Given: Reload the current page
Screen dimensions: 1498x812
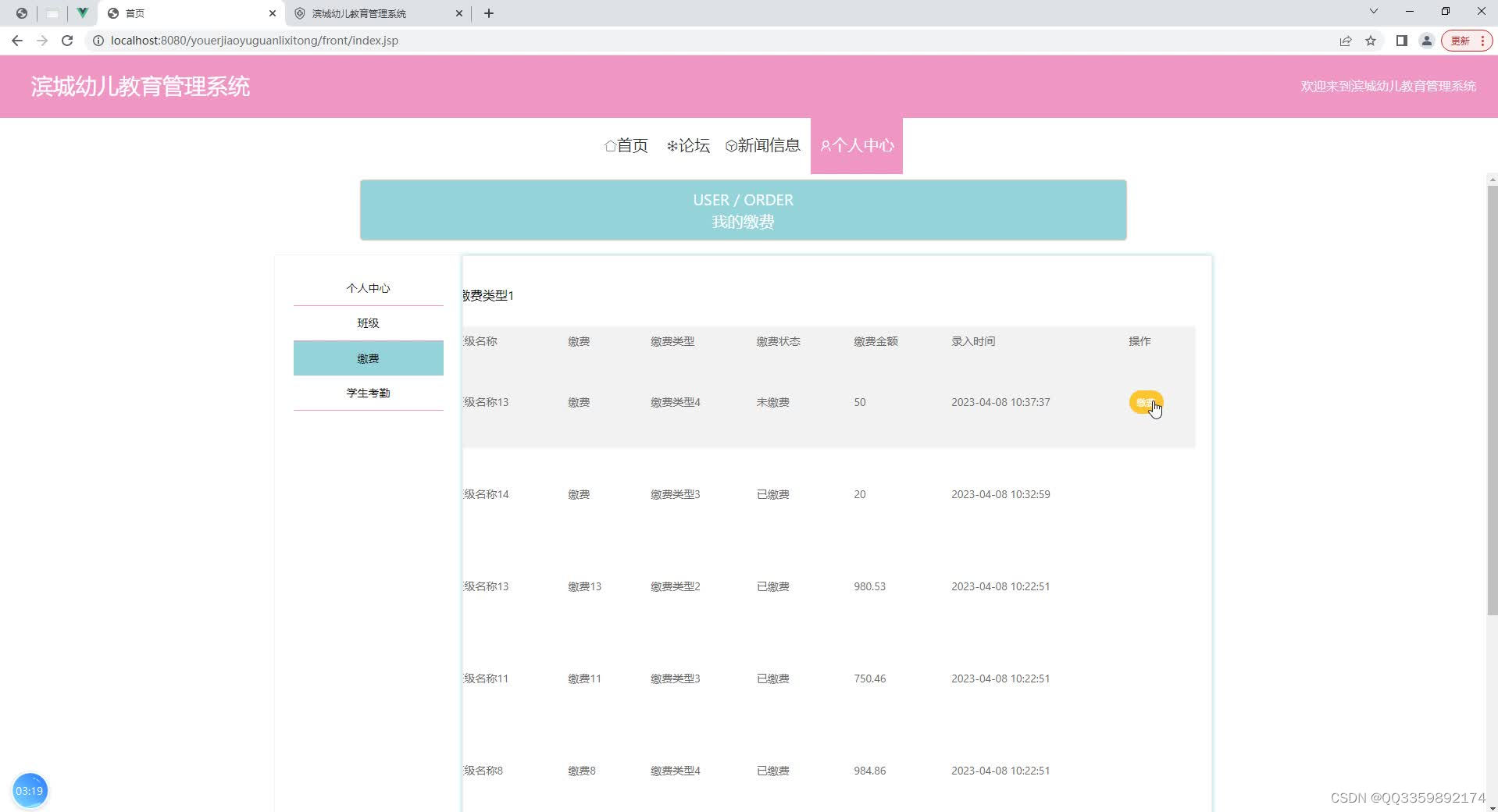Looking at the screenshot, I should (67, 41).
